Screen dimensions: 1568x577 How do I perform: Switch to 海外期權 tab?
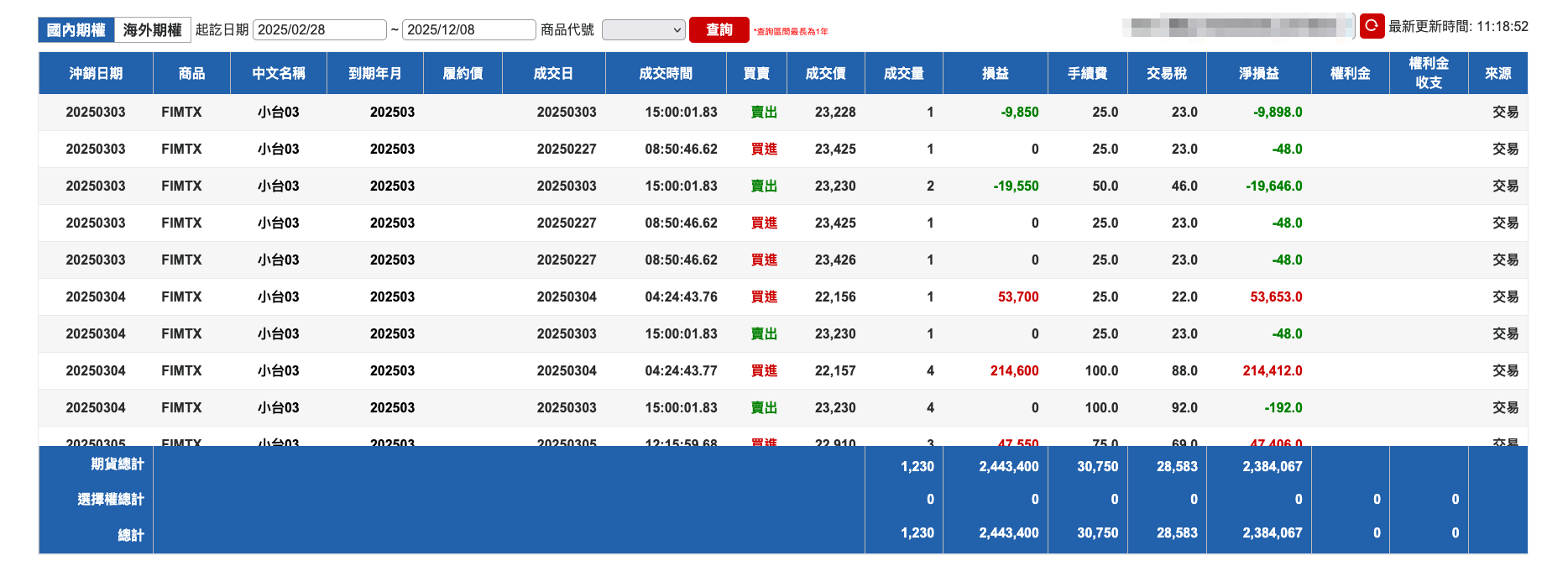pyautogui.click(x=153, y=29)
